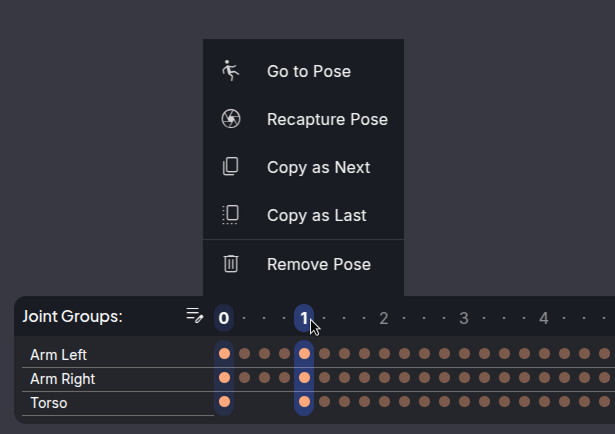Choose Go to Pose from context menu
This screenshot has width=615, height=434.
pos(303,71)
